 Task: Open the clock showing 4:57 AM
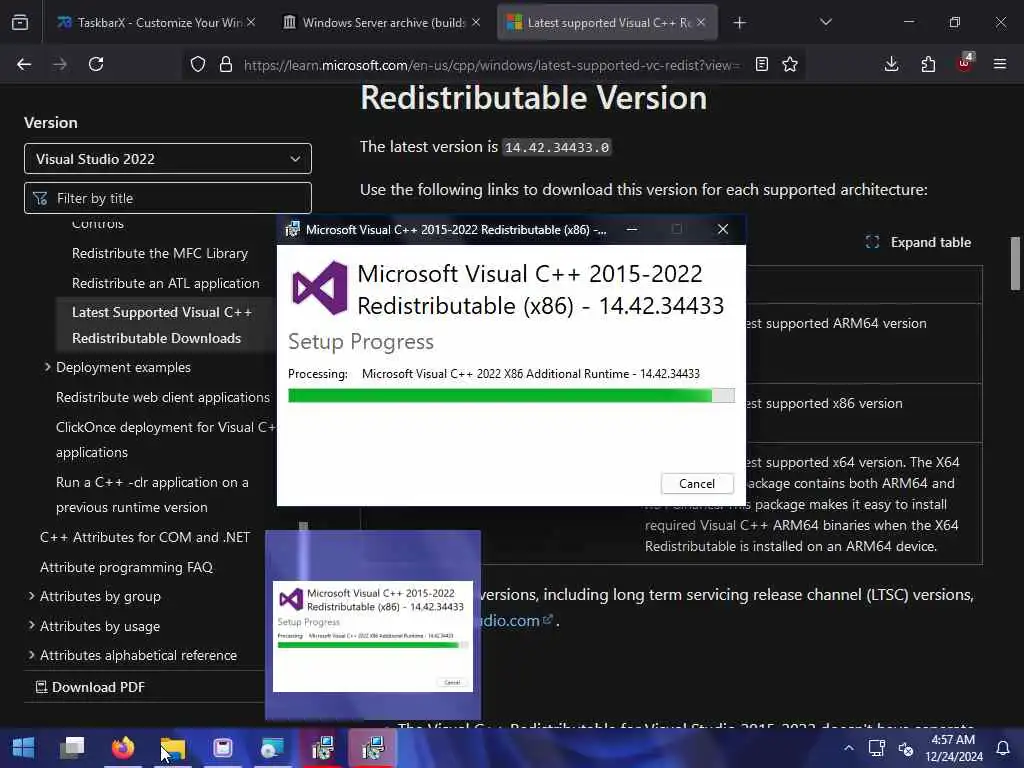coord(953,748)
